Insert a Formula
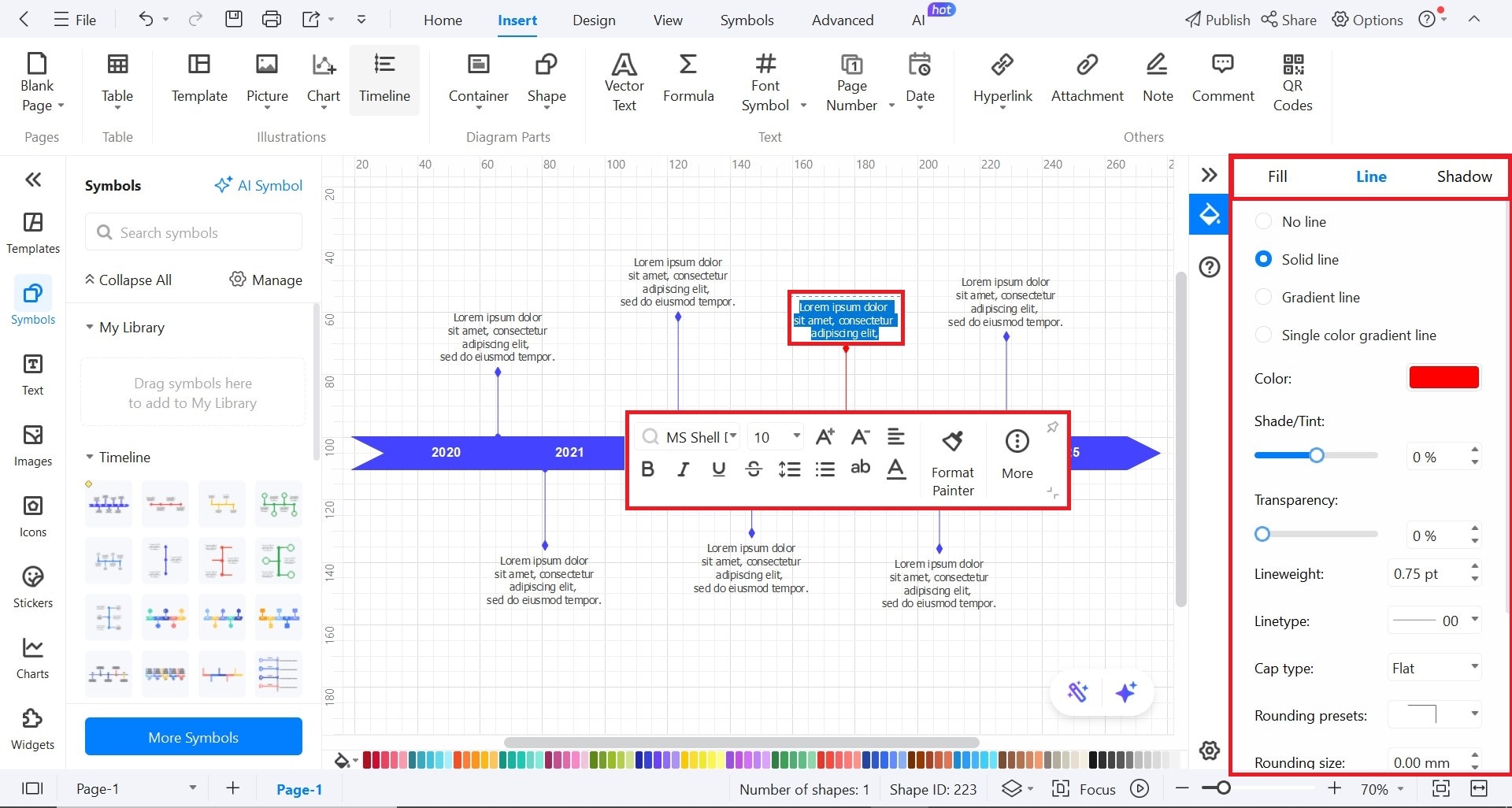 [688, 79]
